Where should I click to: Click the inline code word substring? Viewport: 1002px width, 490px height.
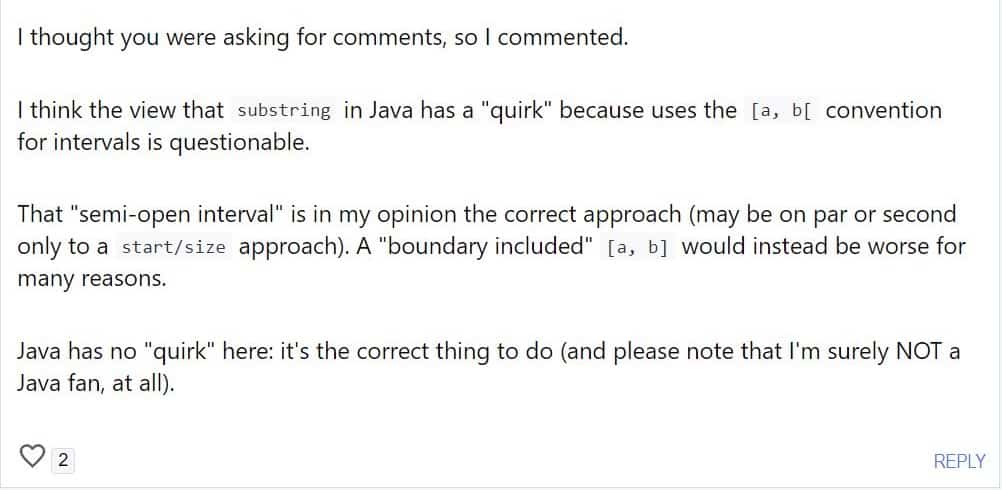coord(284,112)
